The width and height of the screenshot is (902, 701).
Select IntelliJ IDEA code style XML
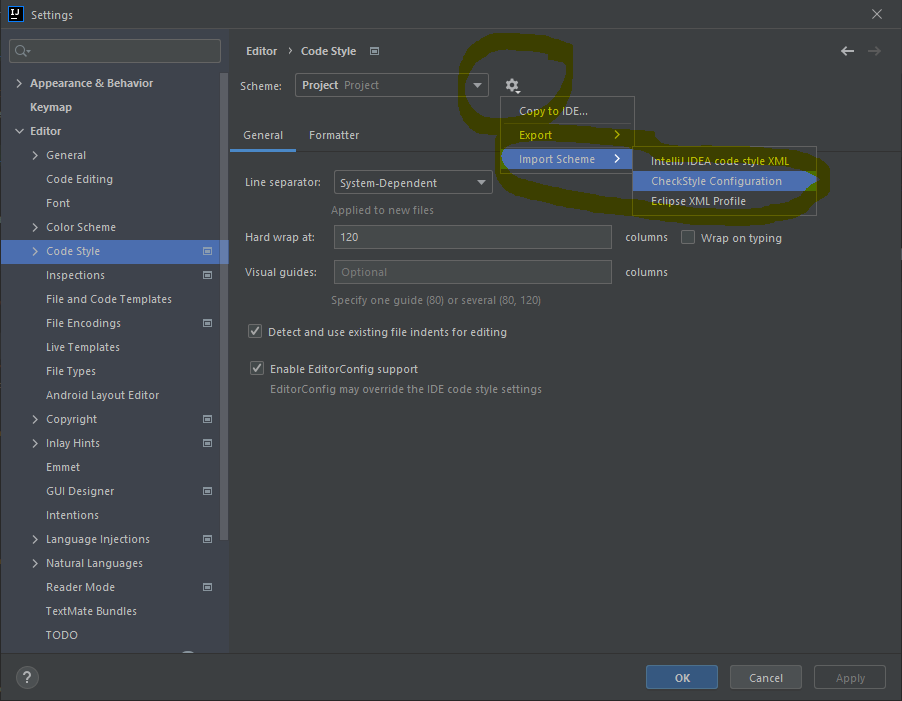coord(724,161)
